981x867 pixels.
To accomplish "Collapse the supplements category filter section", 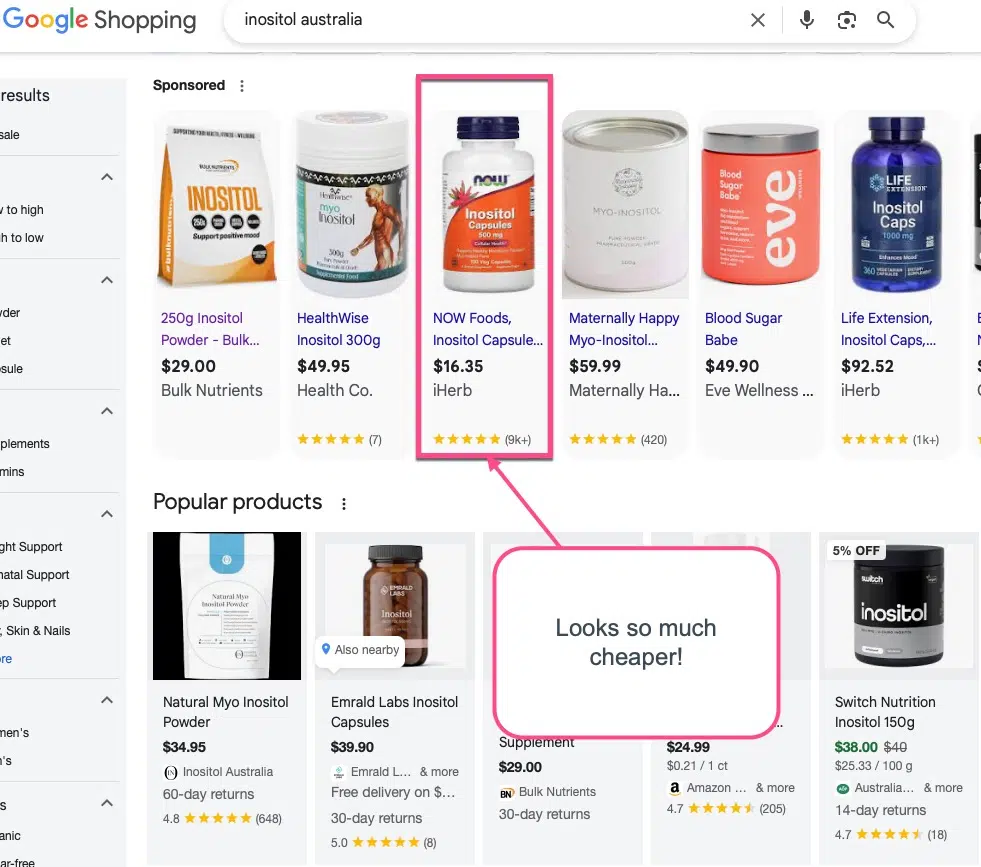I will tap(107, 411).
